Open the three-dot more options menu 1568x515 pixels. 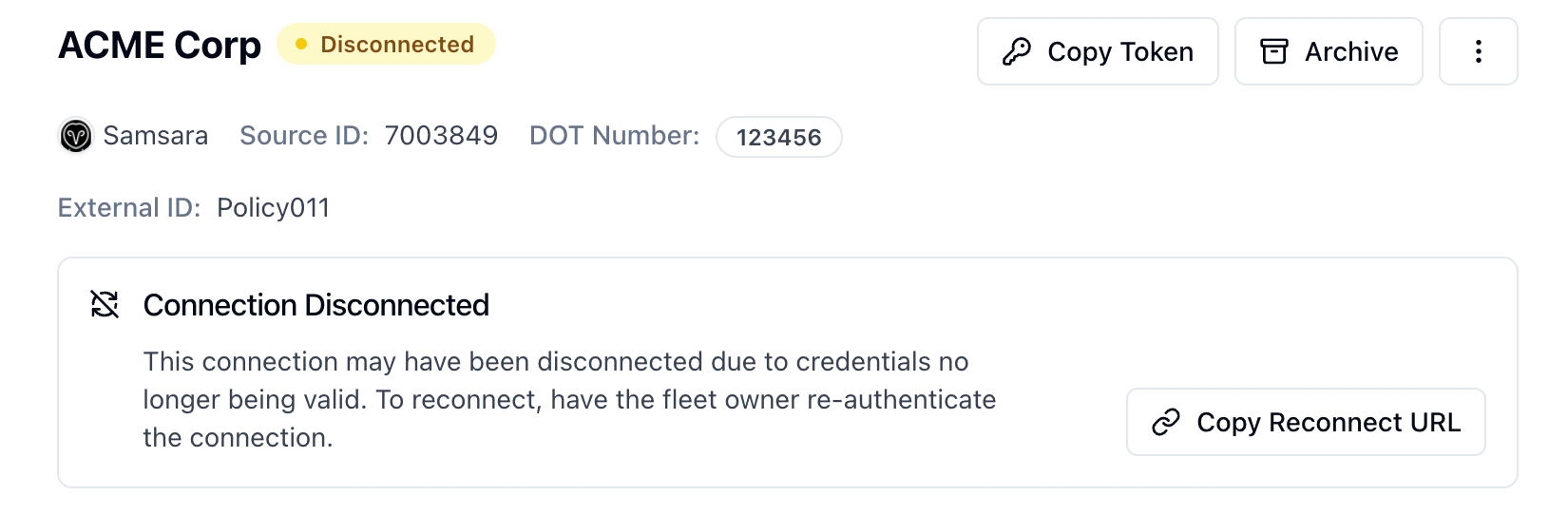point(1479,51)
